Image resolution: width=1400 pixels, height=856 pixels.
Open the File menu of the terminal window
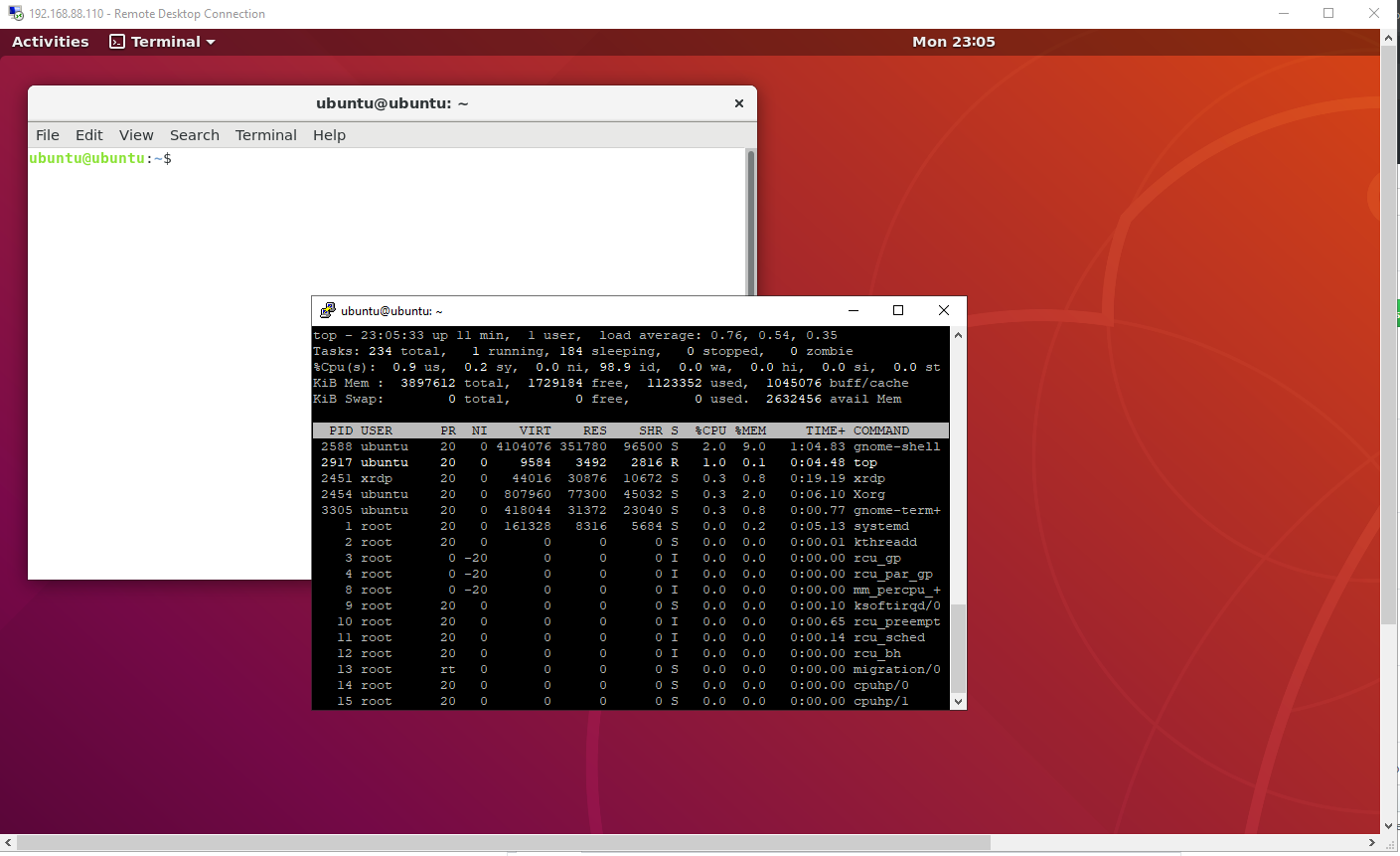point(47,135)
